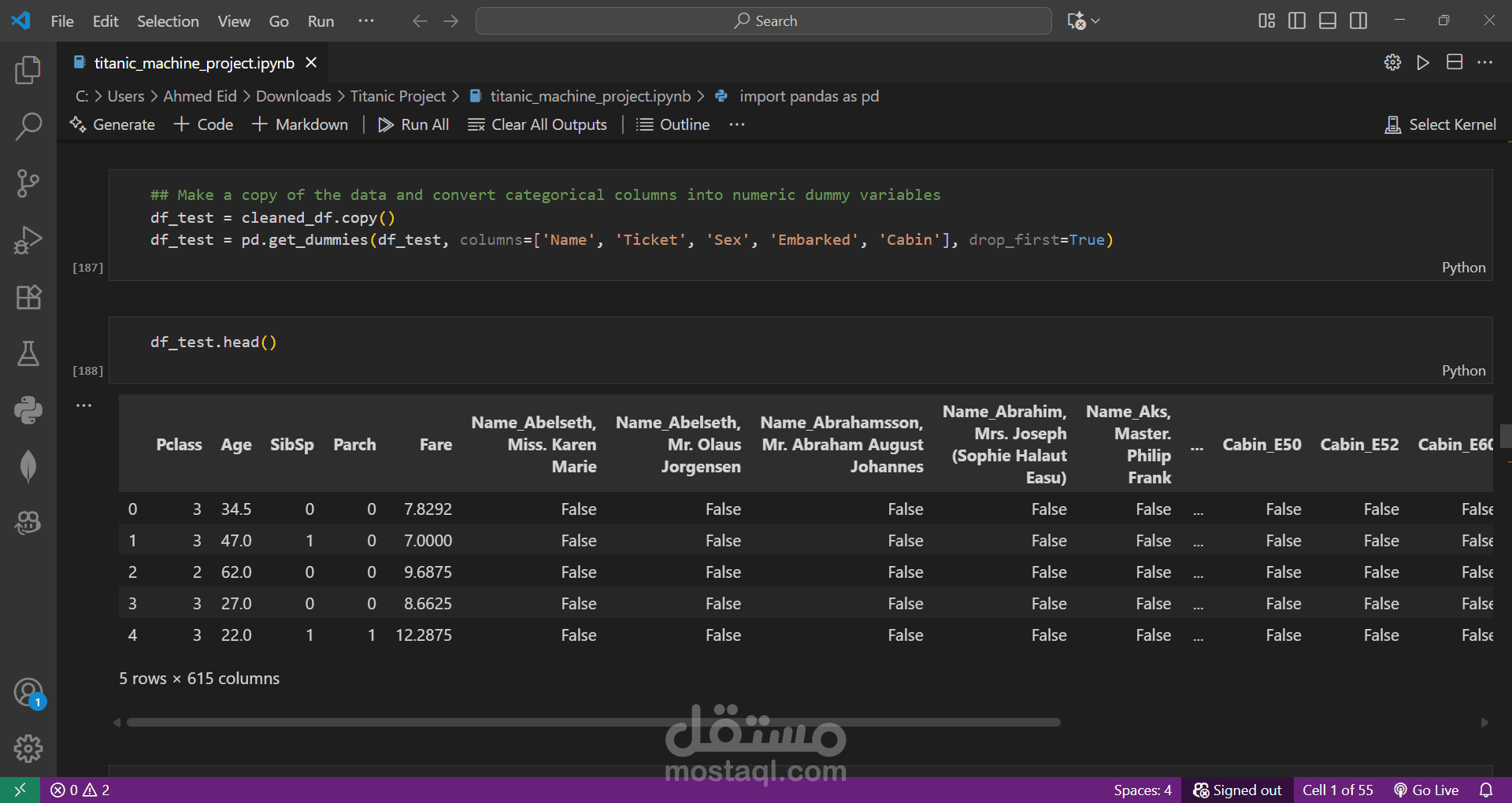Expand the Copilot dropdown arrow in title bar
The image size is (1512, 803).
coord(1095,21)
